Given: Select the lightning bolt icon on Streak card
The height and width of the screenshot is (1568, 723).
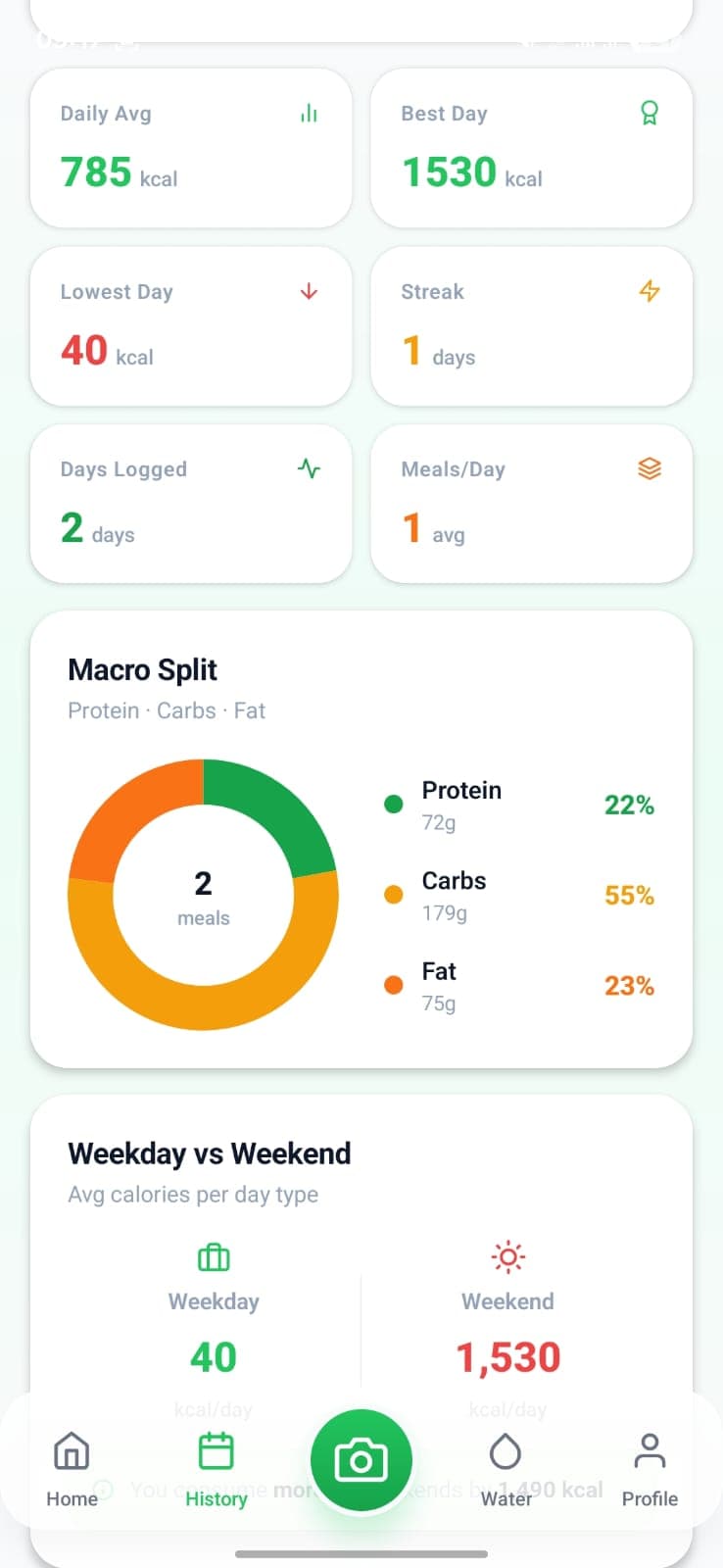Looking at the screenshot, I should click(x=650, y=291).
